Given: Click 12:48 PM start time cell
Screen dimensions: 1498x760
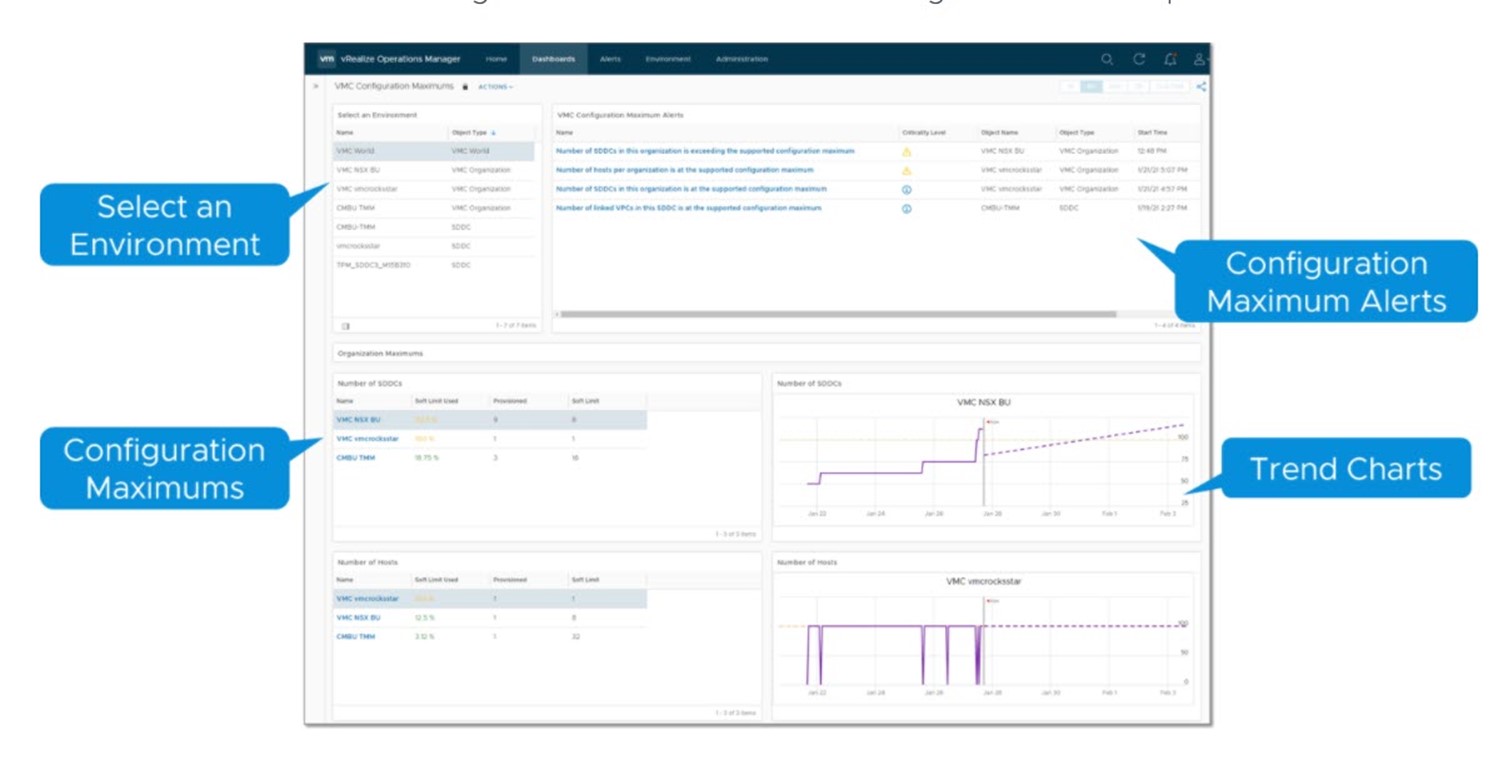Looking at the screenshot, I should pos(1152,151).
